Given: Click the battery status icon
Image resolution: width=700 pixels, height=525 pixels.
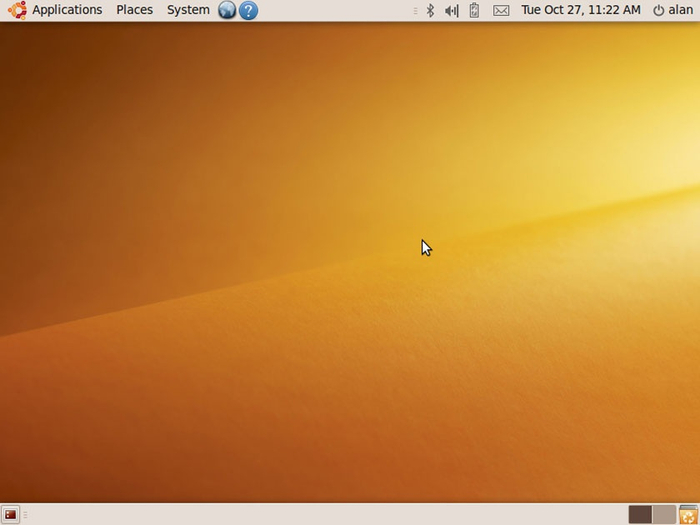Looking at the screenshot, I should (474, 10).
